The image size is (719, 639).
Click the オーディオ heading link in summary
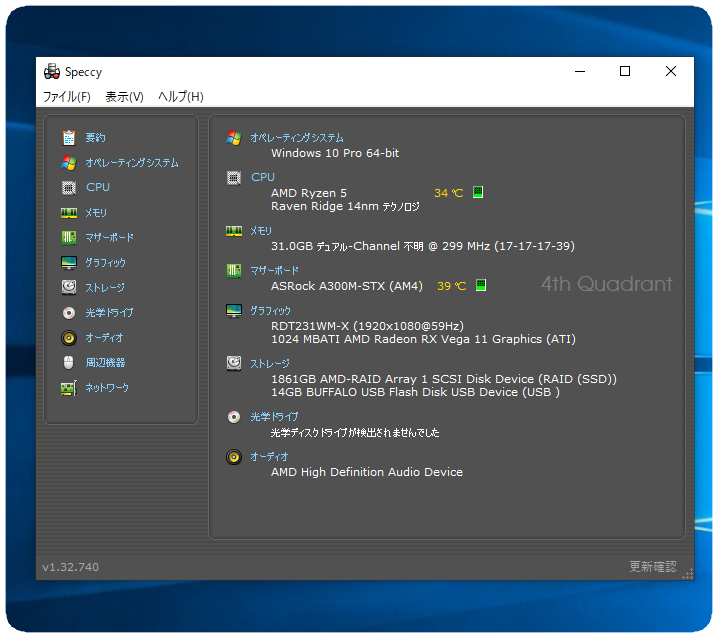[x=269, y=457]
